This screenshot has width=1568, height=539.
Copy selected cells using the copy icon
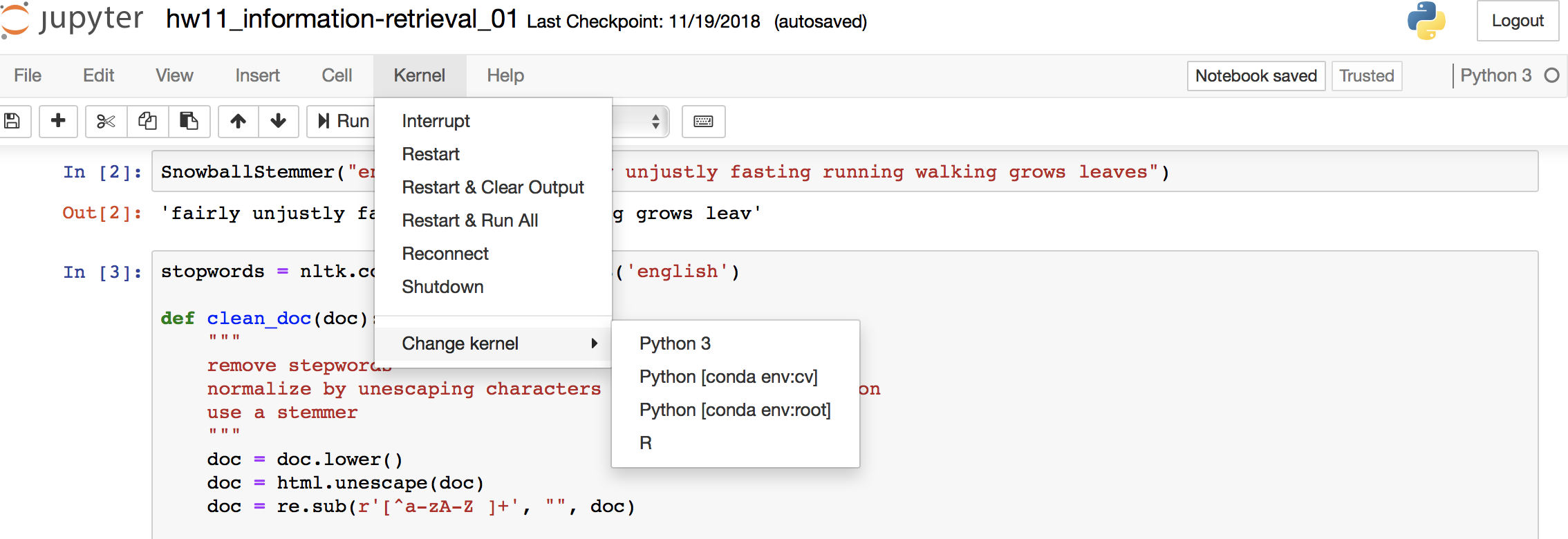tap(147, 122)
